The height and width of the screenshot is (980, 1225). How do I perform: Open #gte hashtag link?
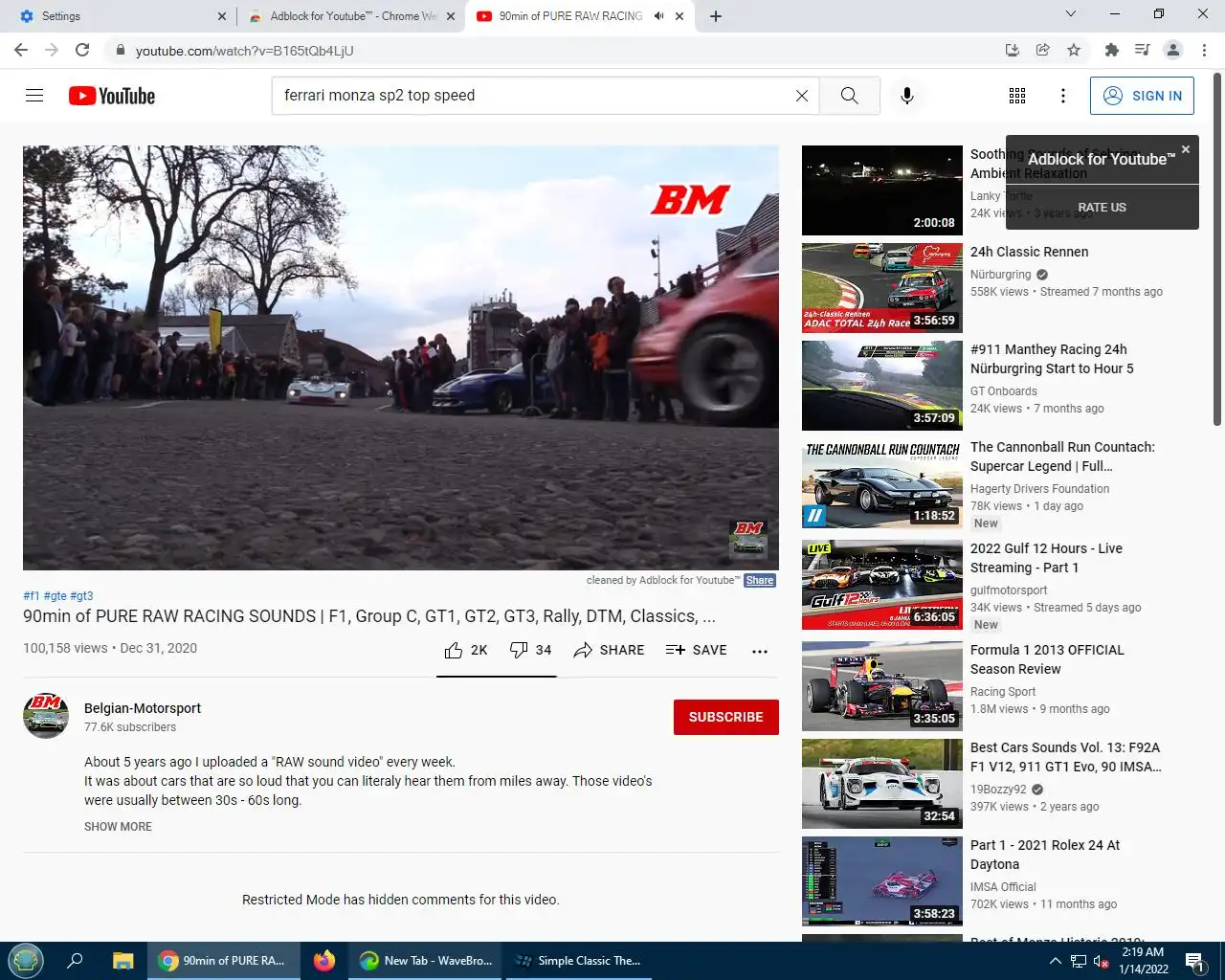[x=56, y=595]
